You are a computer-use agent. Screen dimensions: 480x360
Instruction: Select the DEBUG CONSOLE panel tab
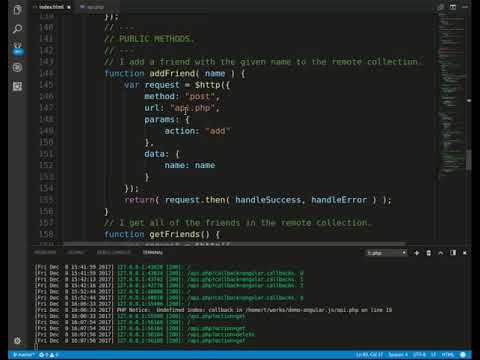(x=113, y=252)
